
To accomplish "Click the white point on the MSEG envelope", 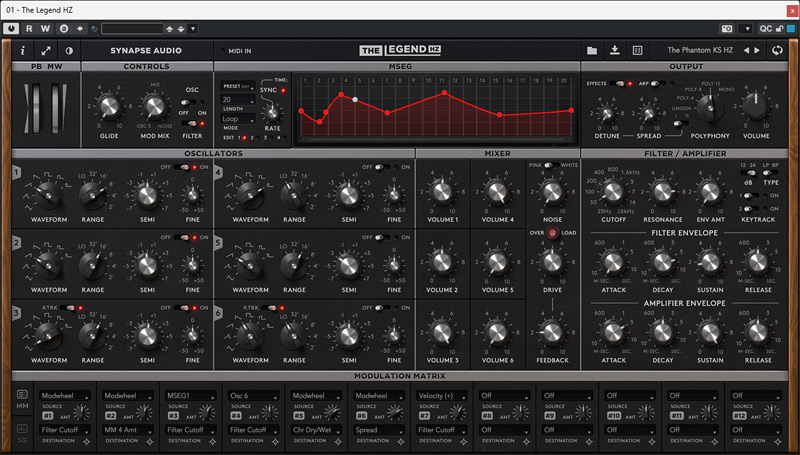I will click(355, 99).
